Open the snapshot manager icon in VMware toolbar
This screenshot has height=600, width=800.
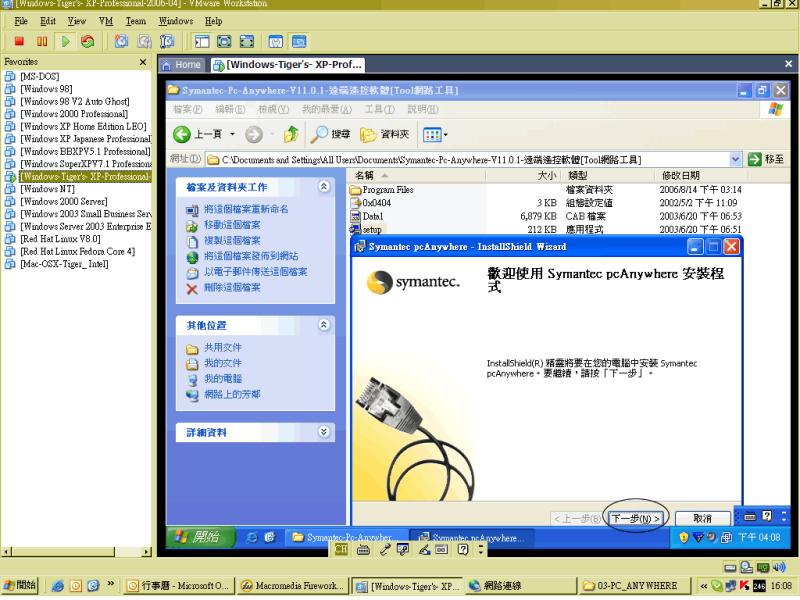tap(167, 41)
